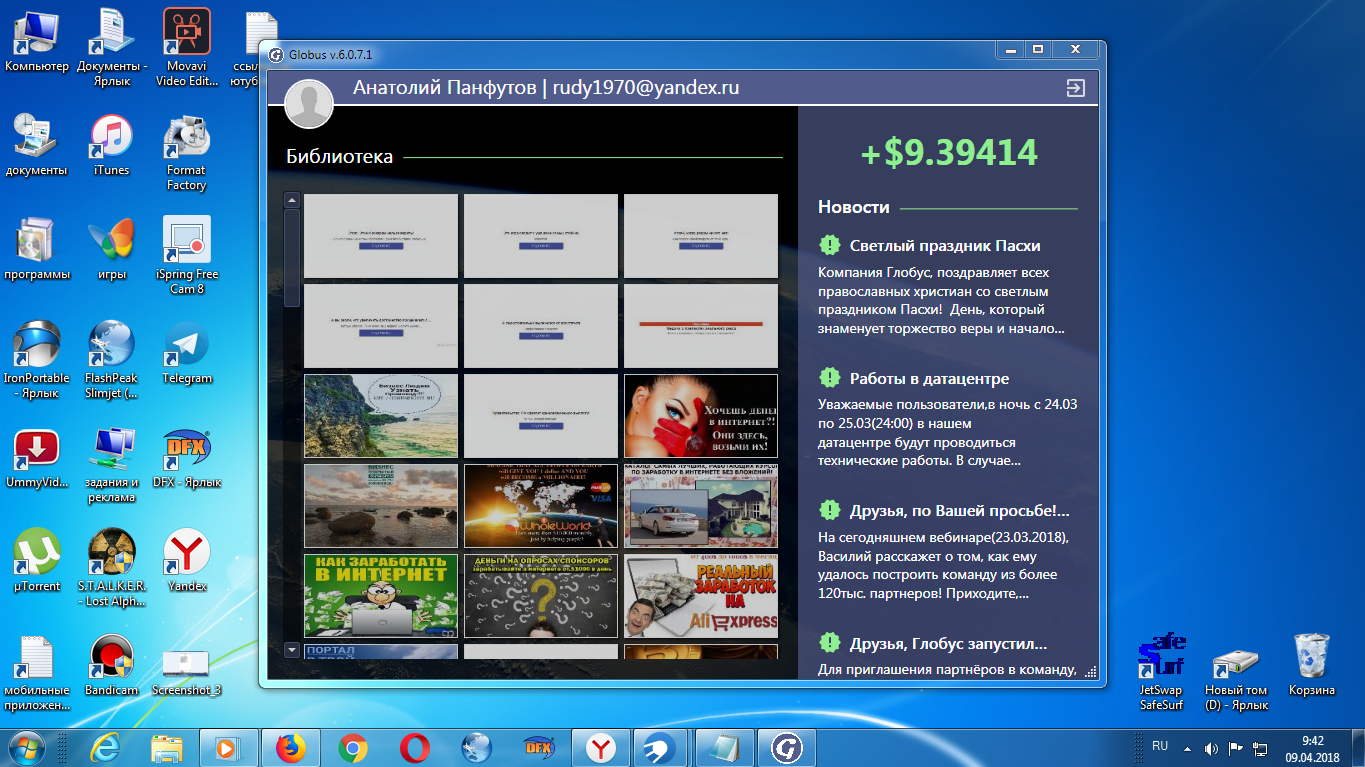Select iSpring Free Cam 8 icon
Viewport: 1365px width, 767px height.
[x=187, y=255]
